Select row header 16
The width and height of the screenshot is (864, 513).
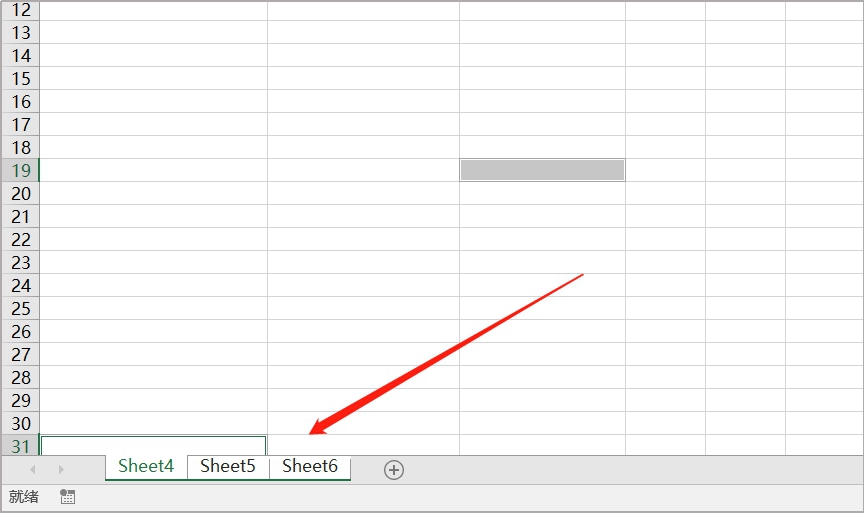point(20,101)
